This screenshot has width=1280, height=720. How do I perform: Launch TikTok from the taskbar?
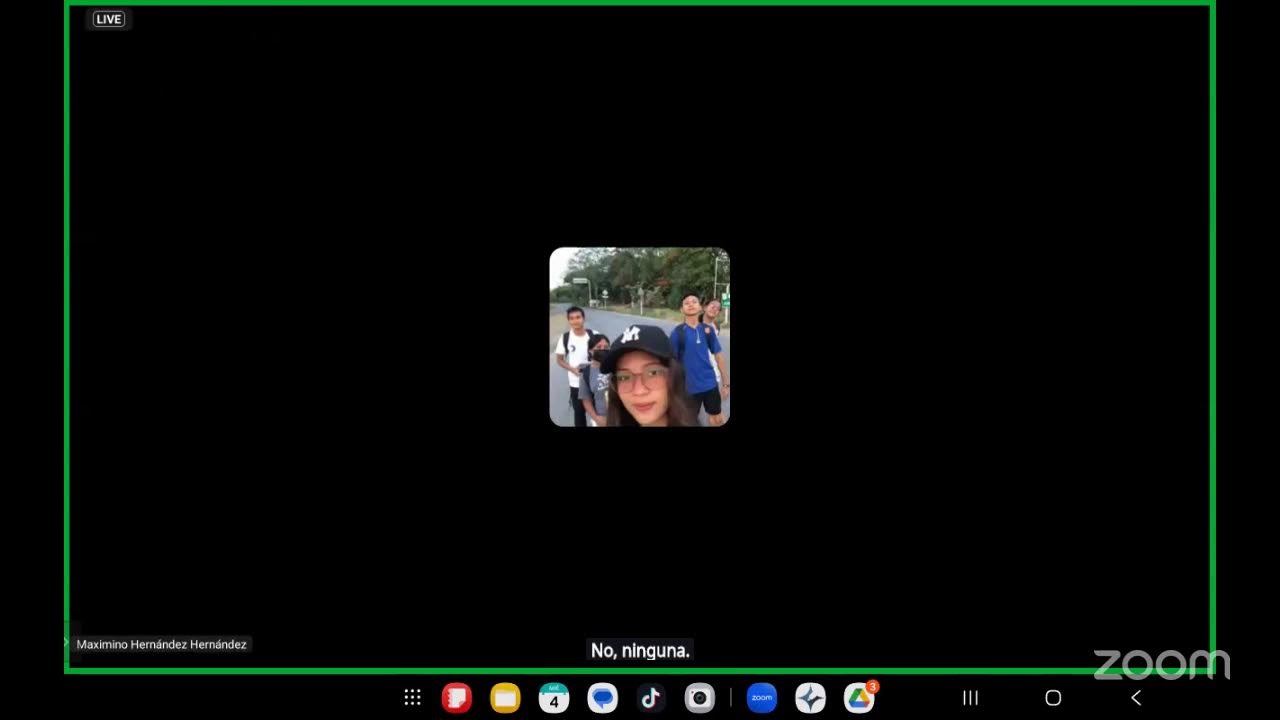pyautogui.click(x=651, y=698)
